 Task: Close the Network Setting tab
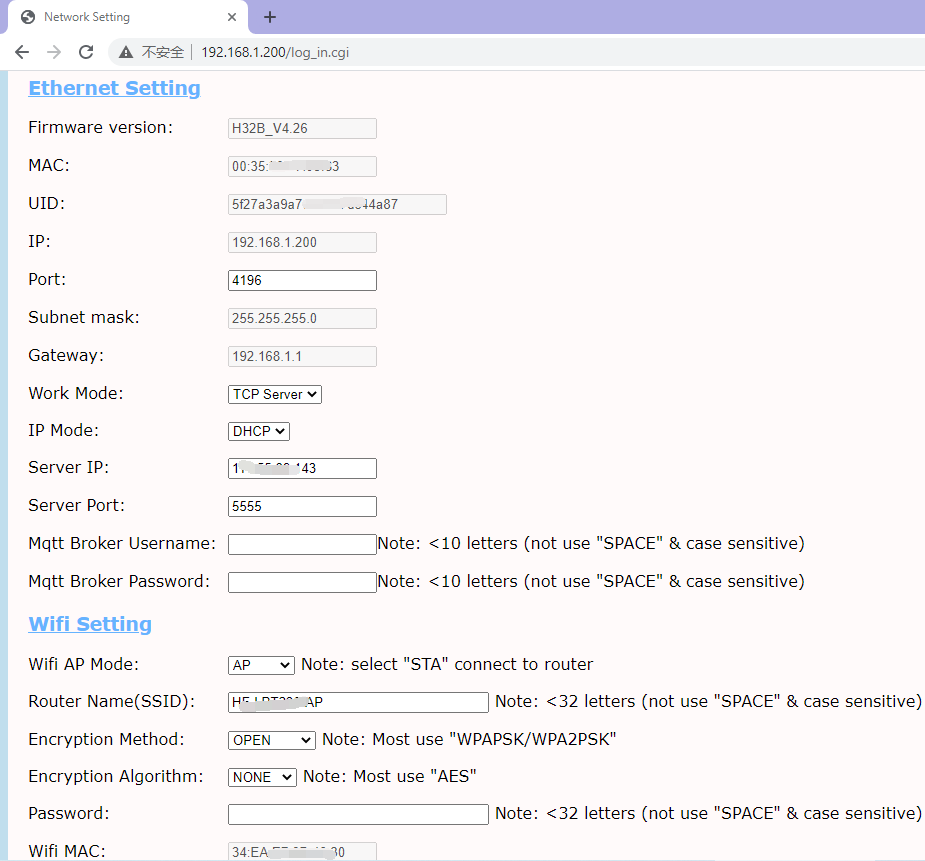(x=231, y=17)
